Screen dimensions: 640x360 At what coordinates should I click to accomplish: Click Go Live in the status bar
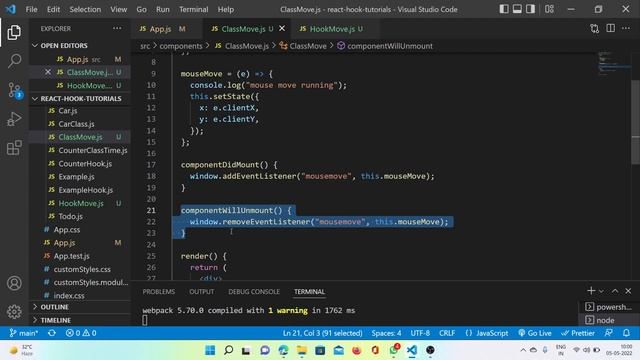tap(535, 333)
